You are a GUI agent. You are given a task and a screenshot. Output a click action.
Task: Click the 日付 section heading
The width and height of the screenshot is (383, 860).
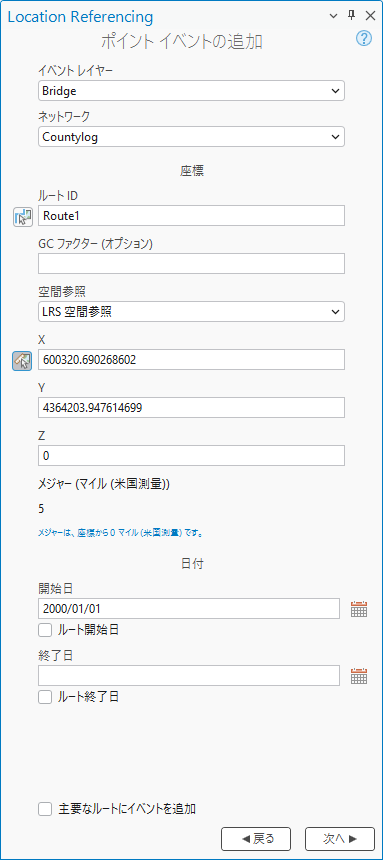pyautogui.click(x=192, y=564)
